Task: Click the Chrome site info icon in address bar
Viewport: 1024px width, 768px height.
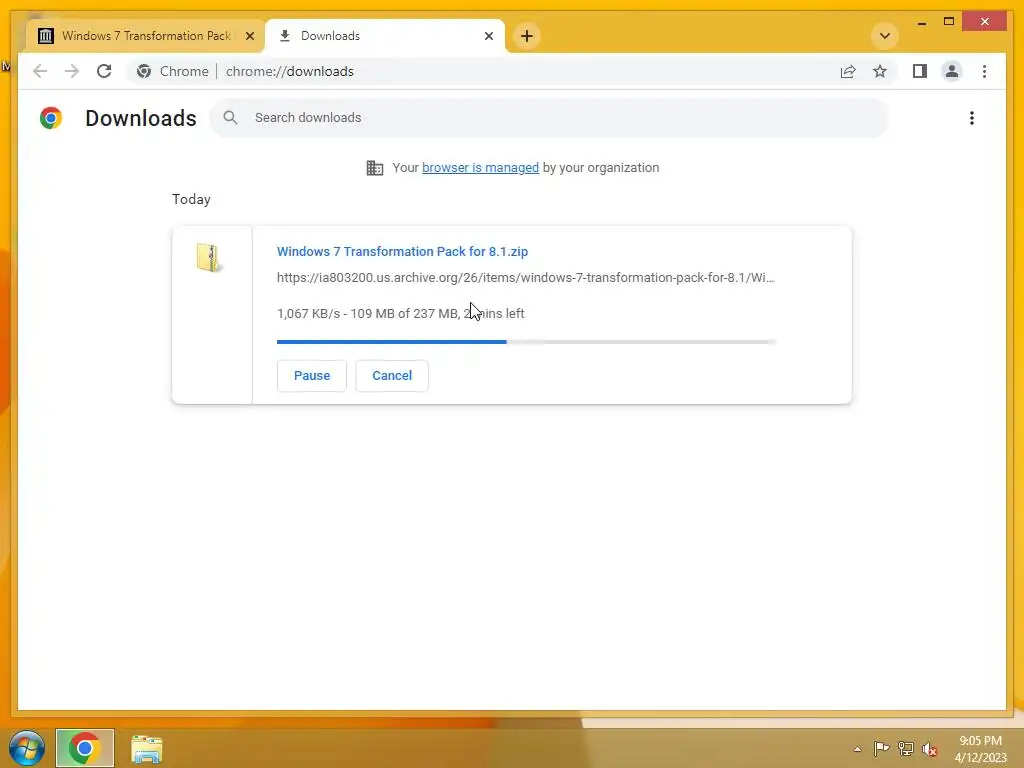Action: click(144, 71)
